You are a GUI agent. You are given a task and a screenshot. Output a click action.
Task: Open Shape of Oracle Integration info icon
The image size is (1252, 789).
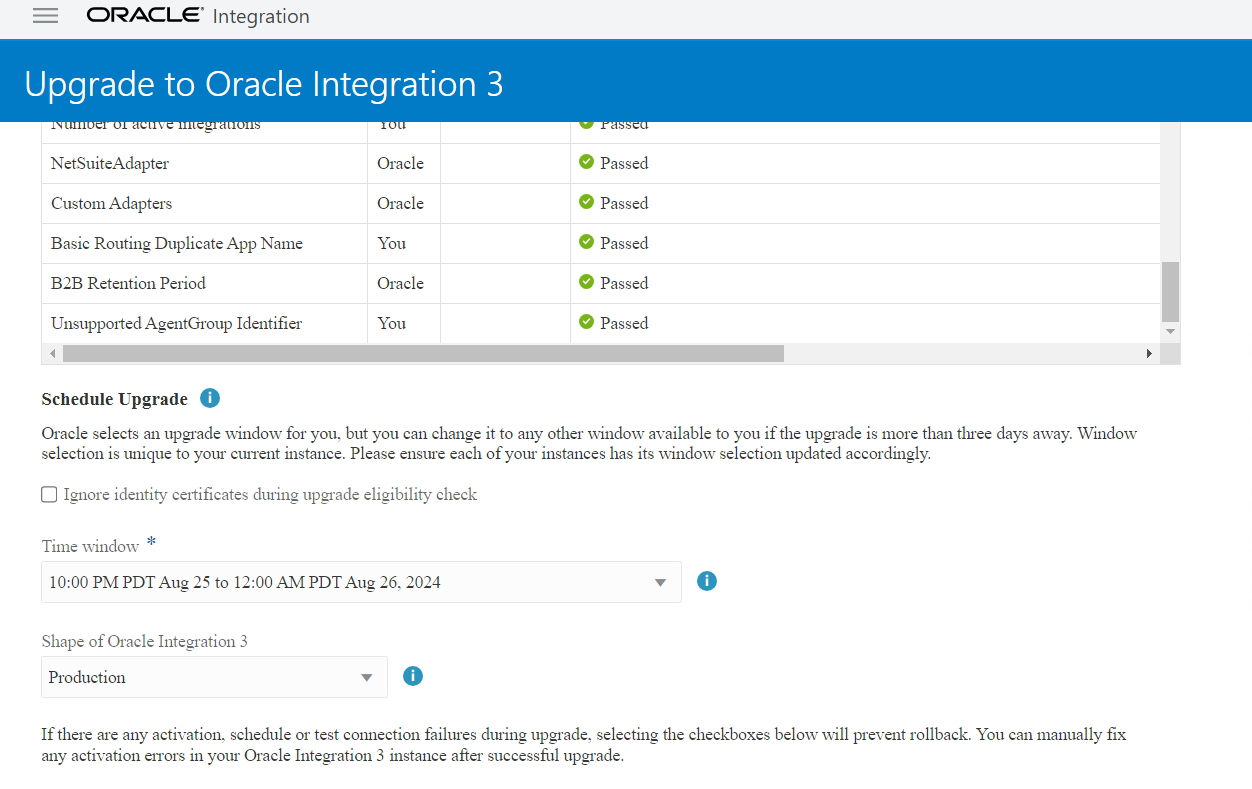coord(413,676)
